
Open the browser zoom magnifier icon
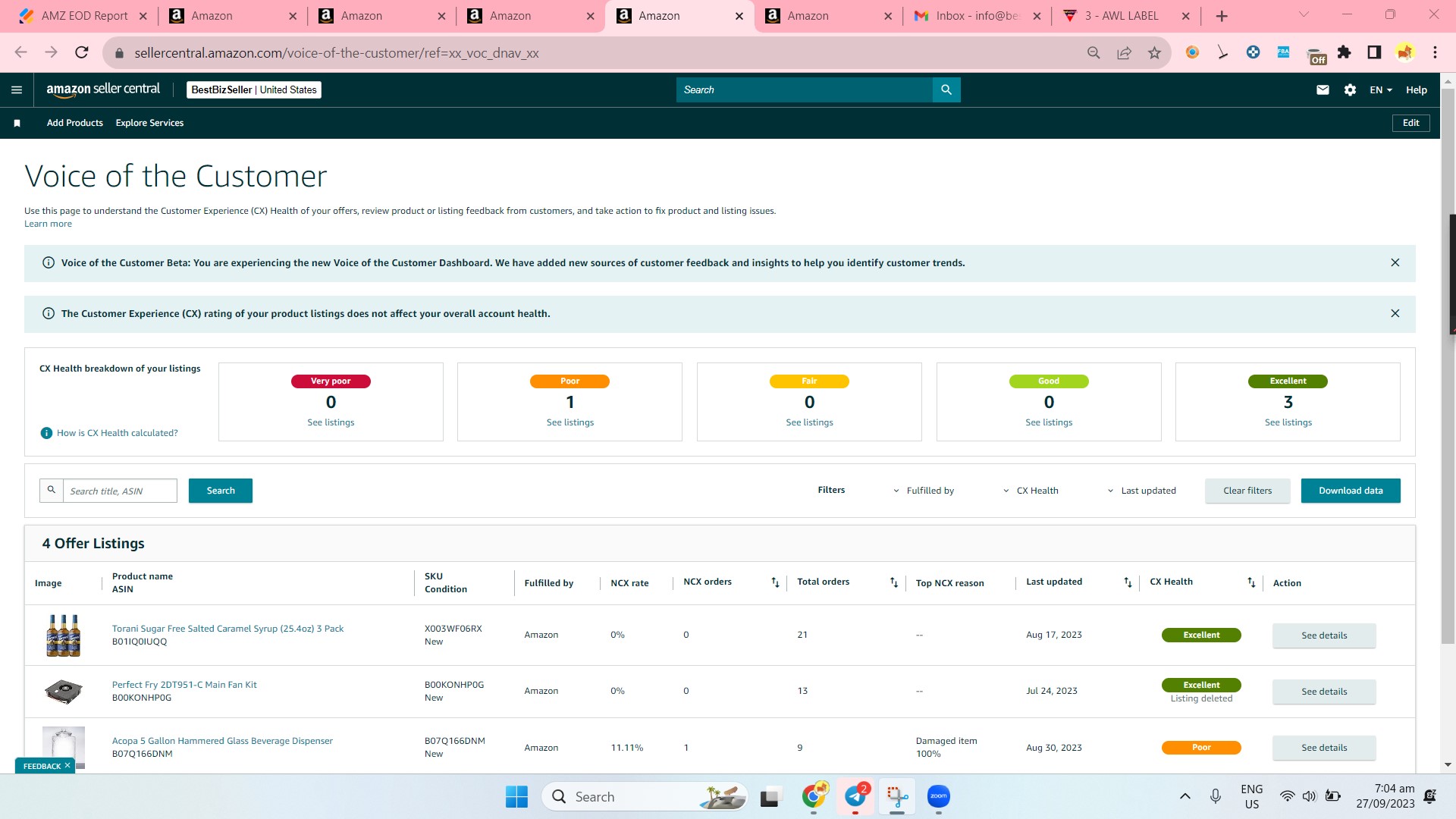coord(1094,52)
